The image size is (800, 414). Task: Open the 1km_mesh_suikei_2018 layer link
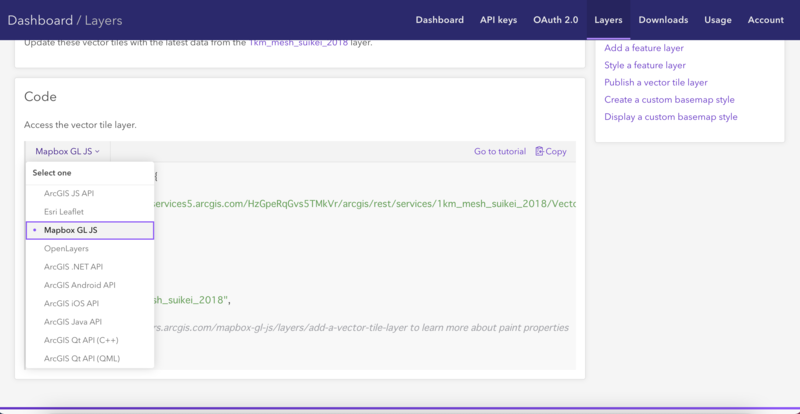click(x=298, y=43)
